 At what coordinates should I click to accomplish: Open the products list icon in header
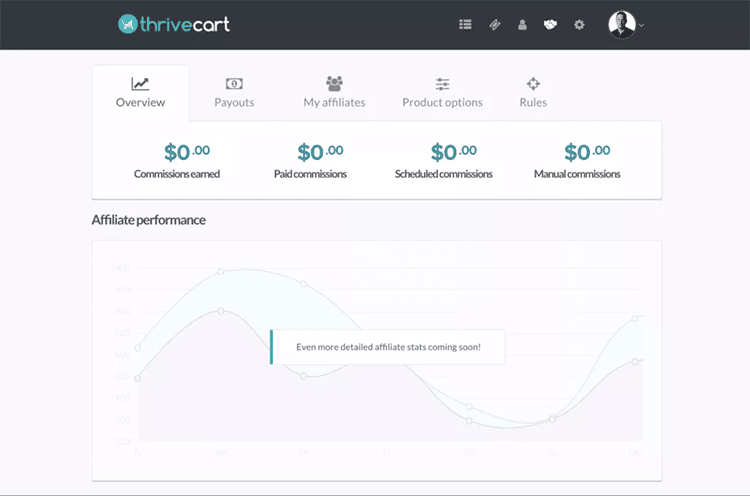click(465, 24)
